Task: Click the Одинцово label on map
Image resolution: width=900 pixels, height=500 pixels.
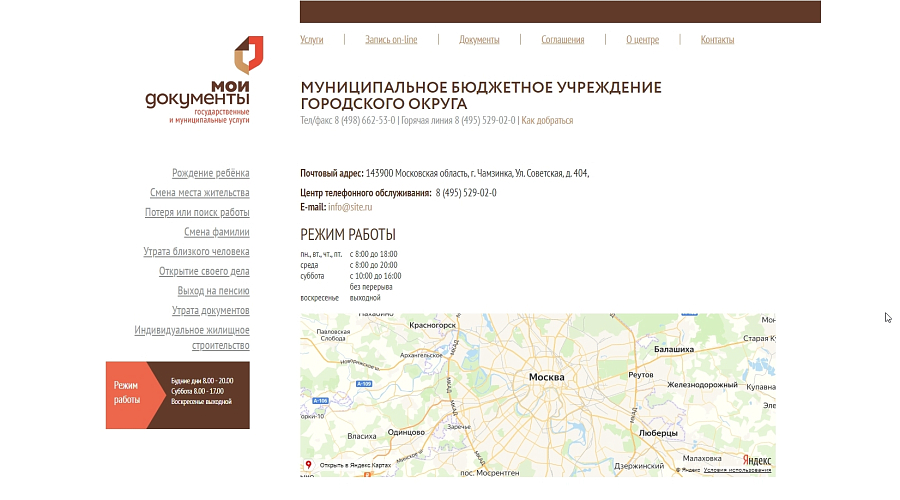Action: pos(406,432)
